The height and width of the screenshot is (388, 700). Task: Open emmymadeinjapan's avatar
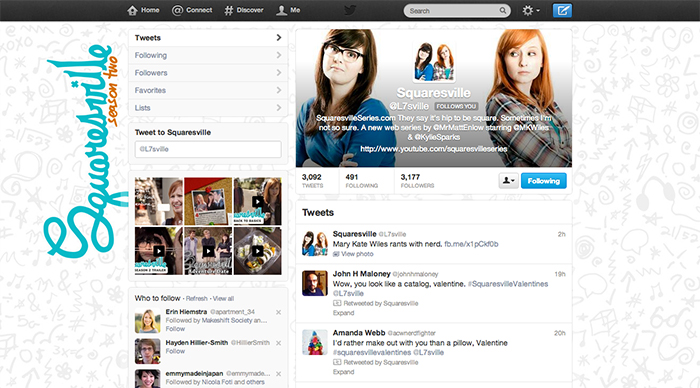click(x=148, y=379)
